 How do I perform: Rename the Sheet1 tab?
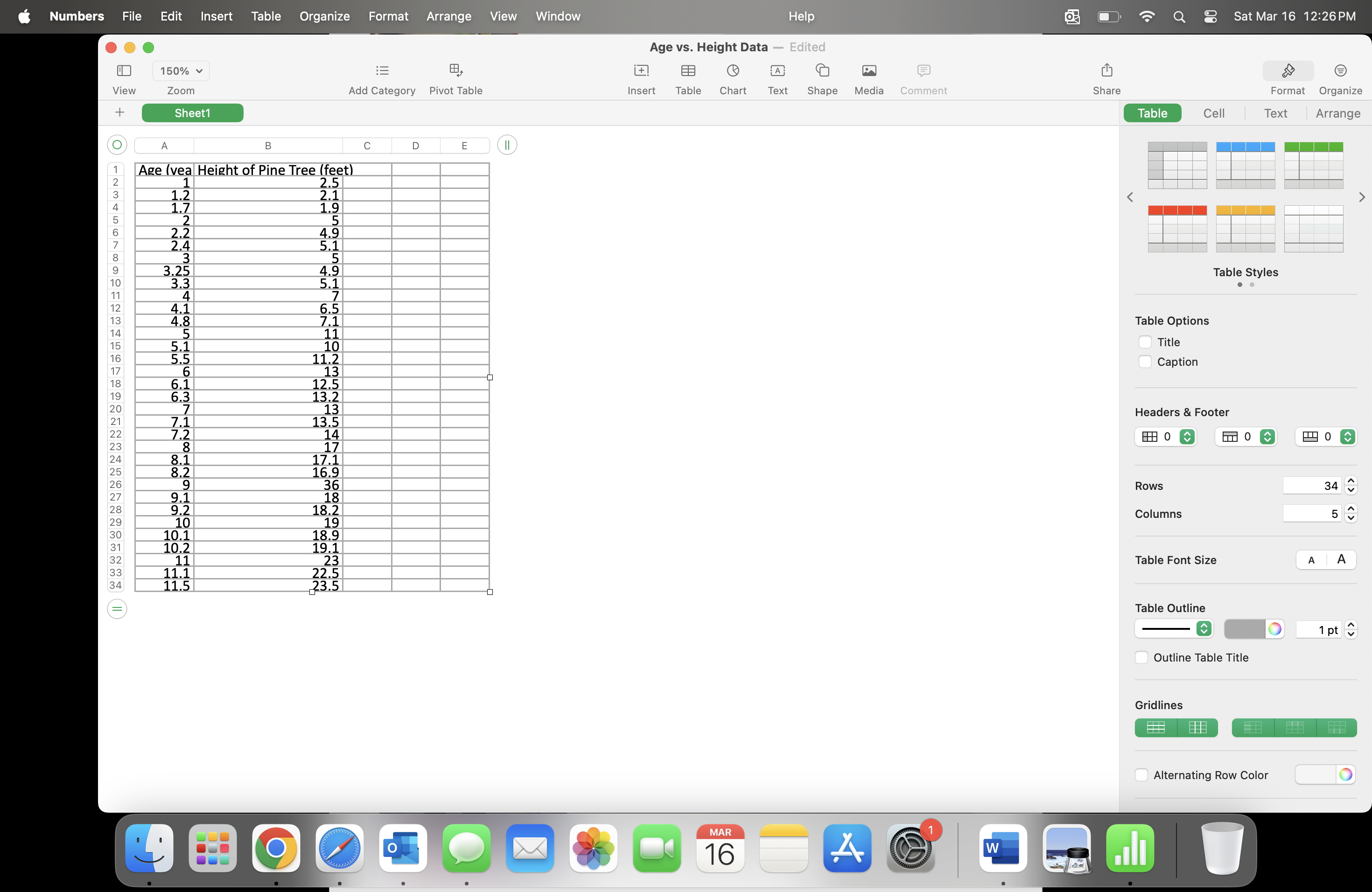[x=192, y=112]
